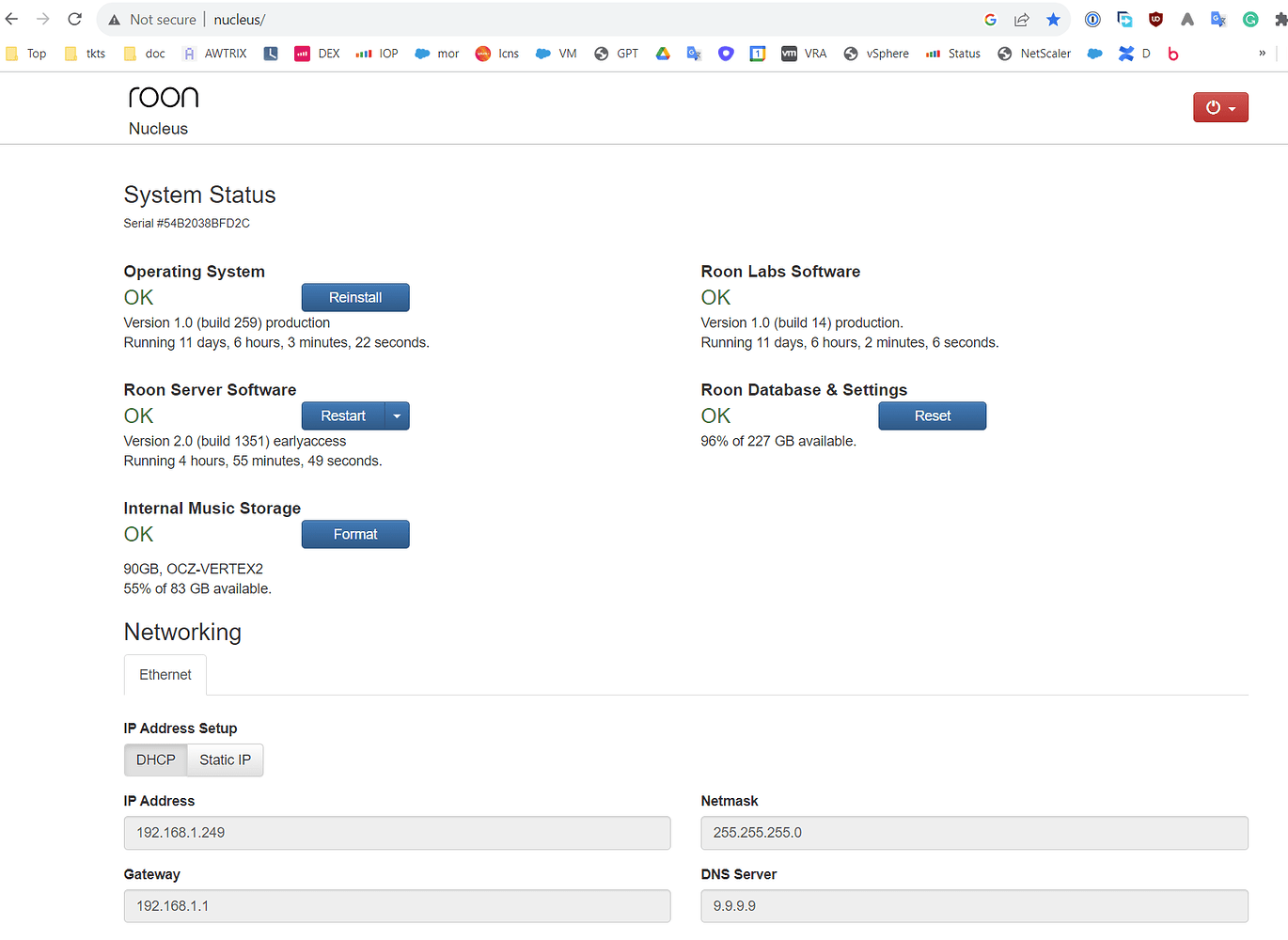1288x940 pixels.
Task: Show hidden bookmarks with the overflow chevron
Action: (1263, 54)
